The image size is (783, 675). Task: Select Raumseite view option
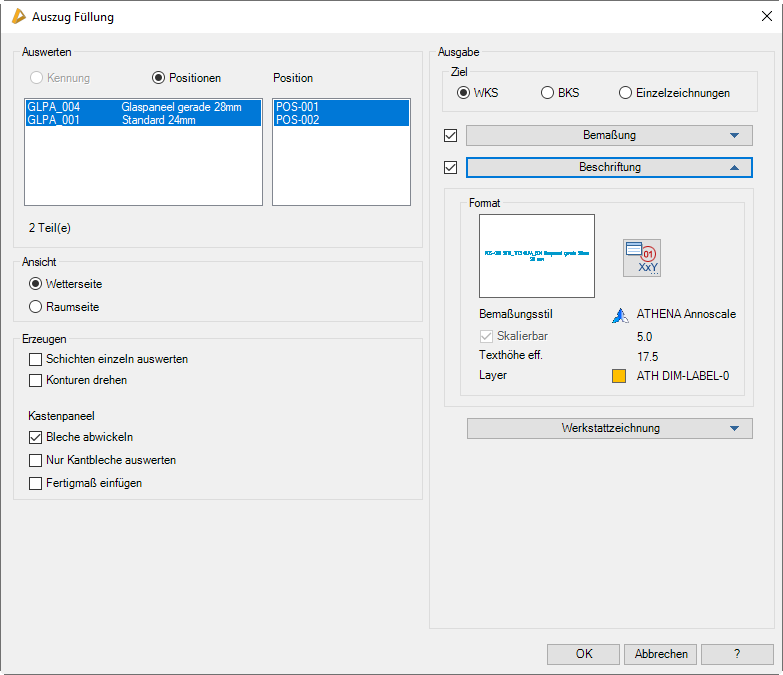click(36, 307)
